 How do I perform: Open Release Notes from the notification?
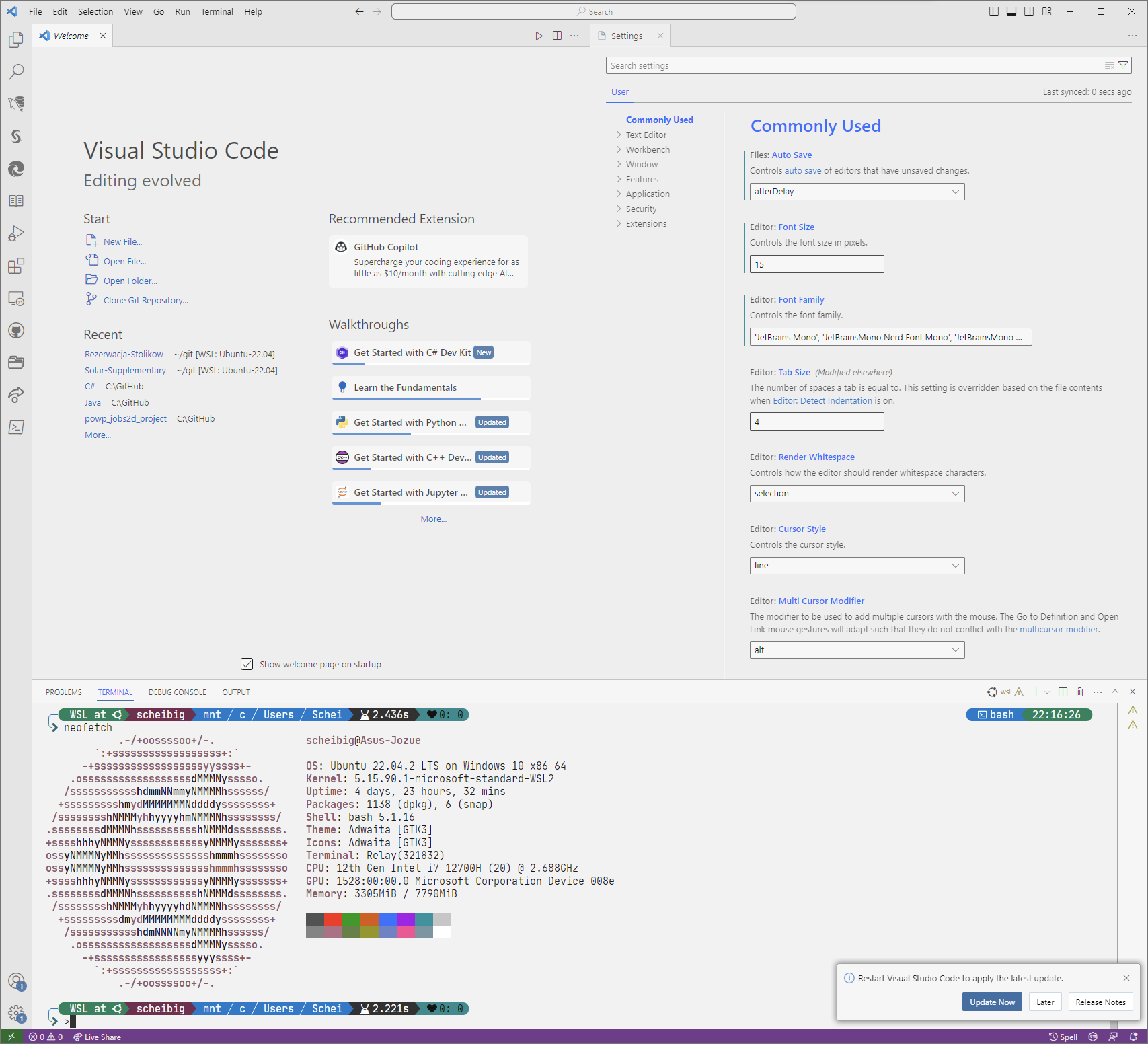click(1100, 1002)
